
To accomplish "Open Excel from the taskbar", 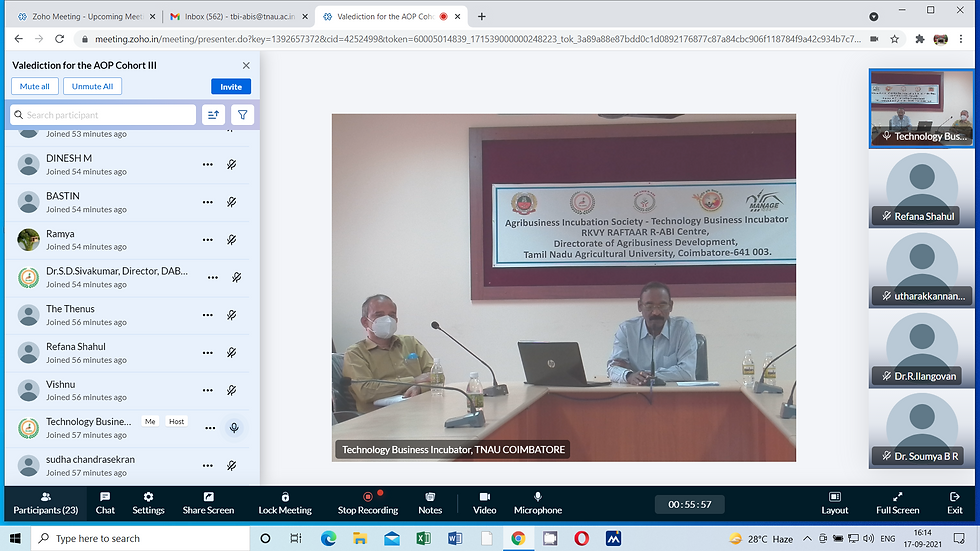I will click(423, 539).
